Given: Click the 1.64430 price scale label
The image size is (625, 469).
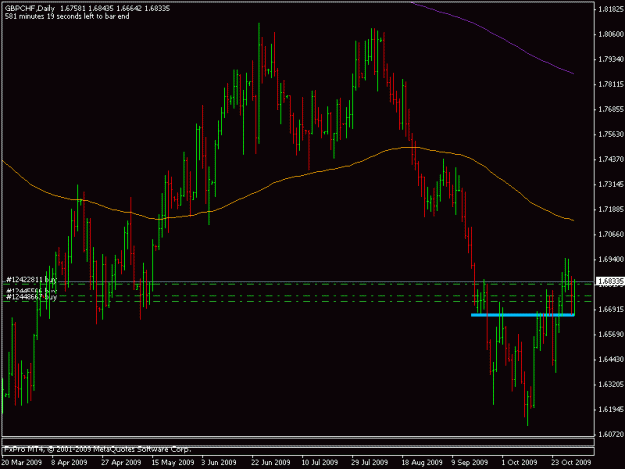Looking at the screenshot, I should click(x=611, y=359).
